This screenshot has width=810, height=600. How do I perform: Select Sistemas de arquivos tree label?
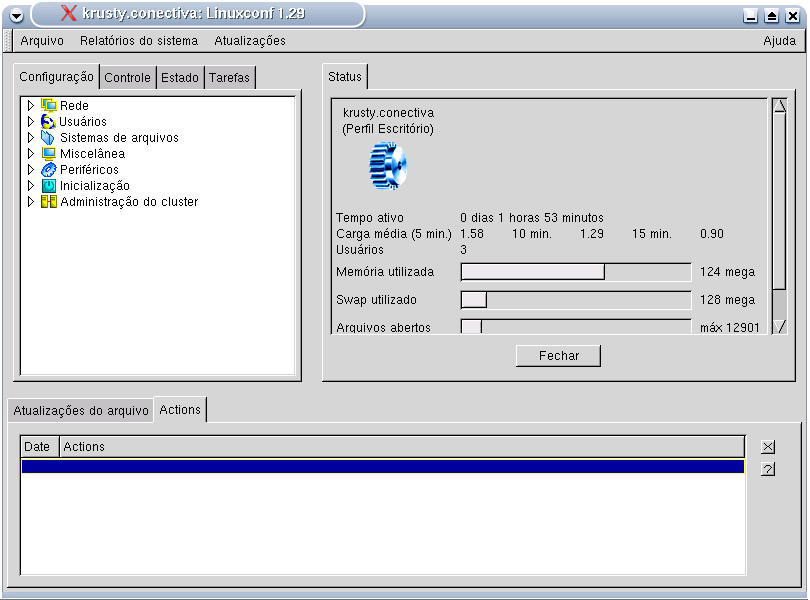click(x=119, y=137)
